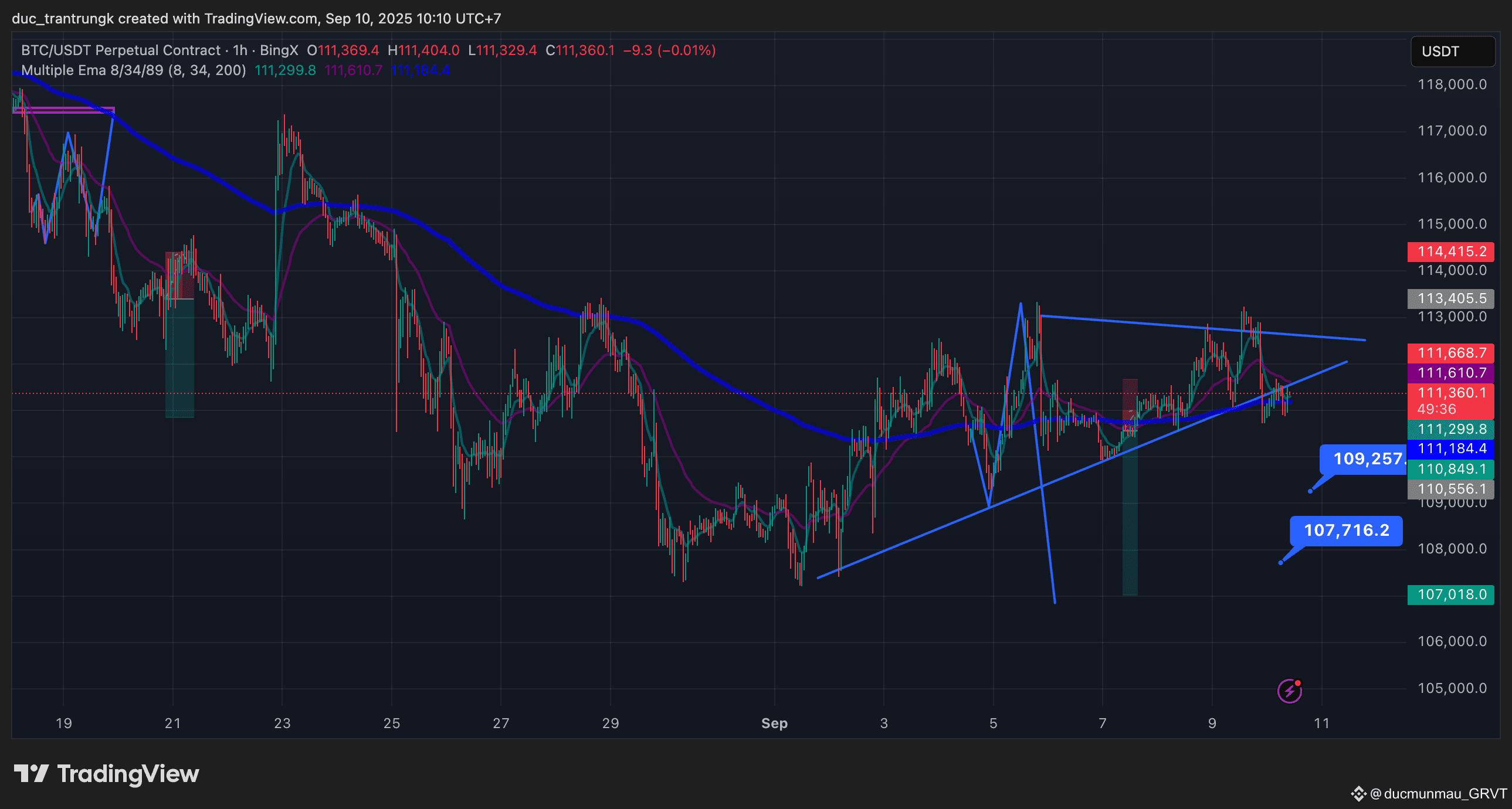Viewport: 1512px width, 809px height.
Task: Click the green 107,018.0 price-axis tag
Action: point(1451,595)
